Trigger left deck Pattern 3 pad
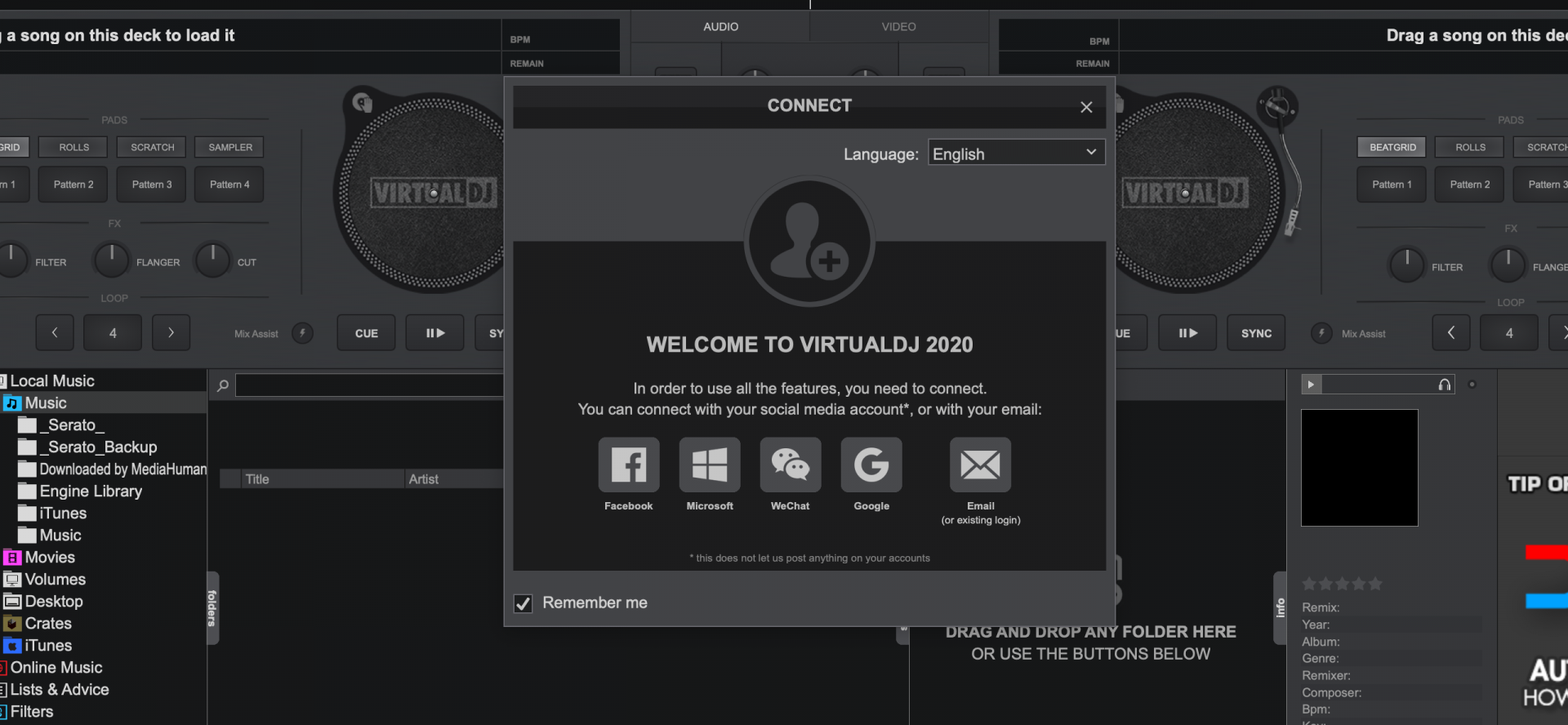 (152, 185)
